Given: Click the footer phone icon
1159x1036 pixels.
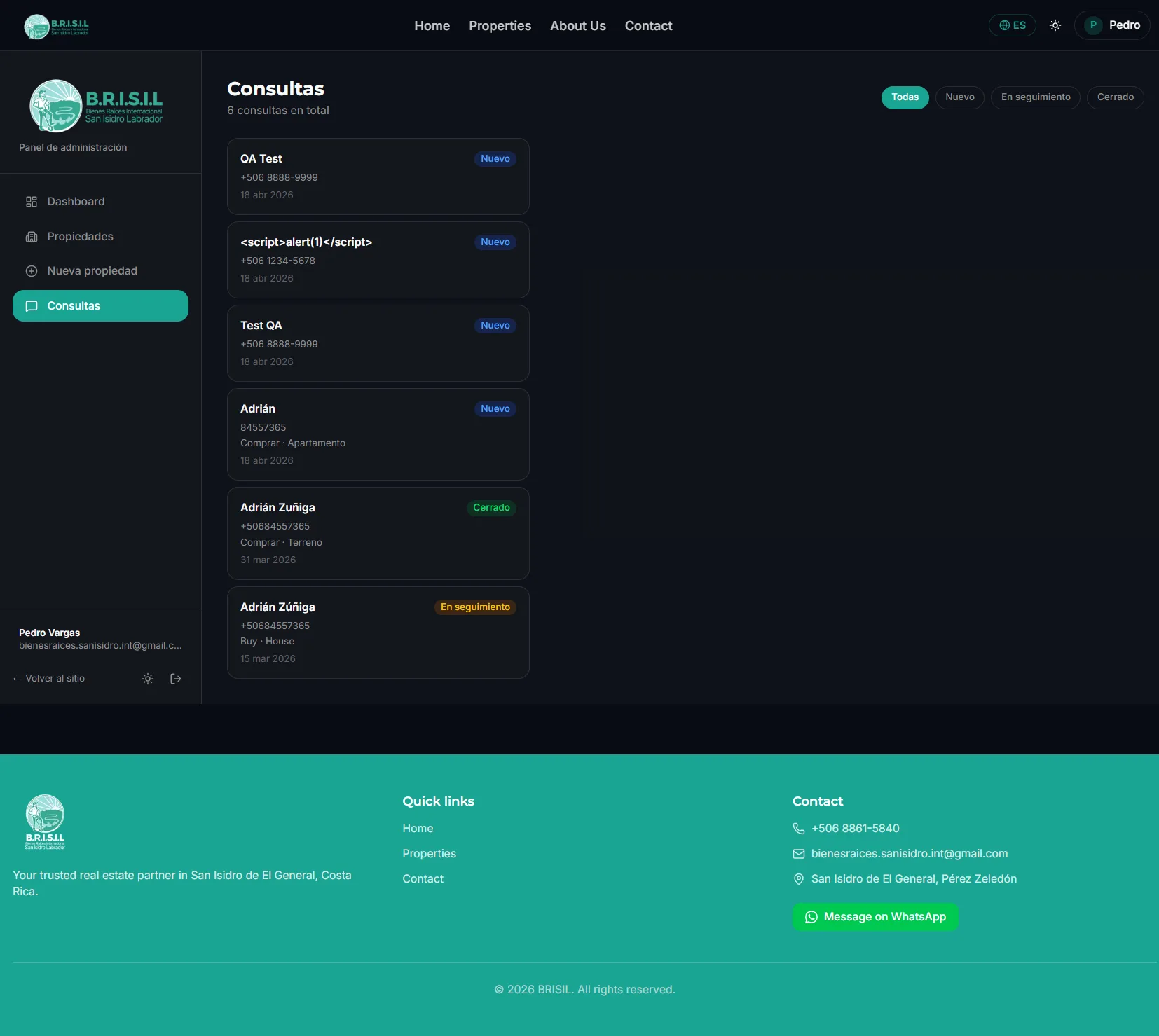Looking at the screenshot, I should coord(799,829).
